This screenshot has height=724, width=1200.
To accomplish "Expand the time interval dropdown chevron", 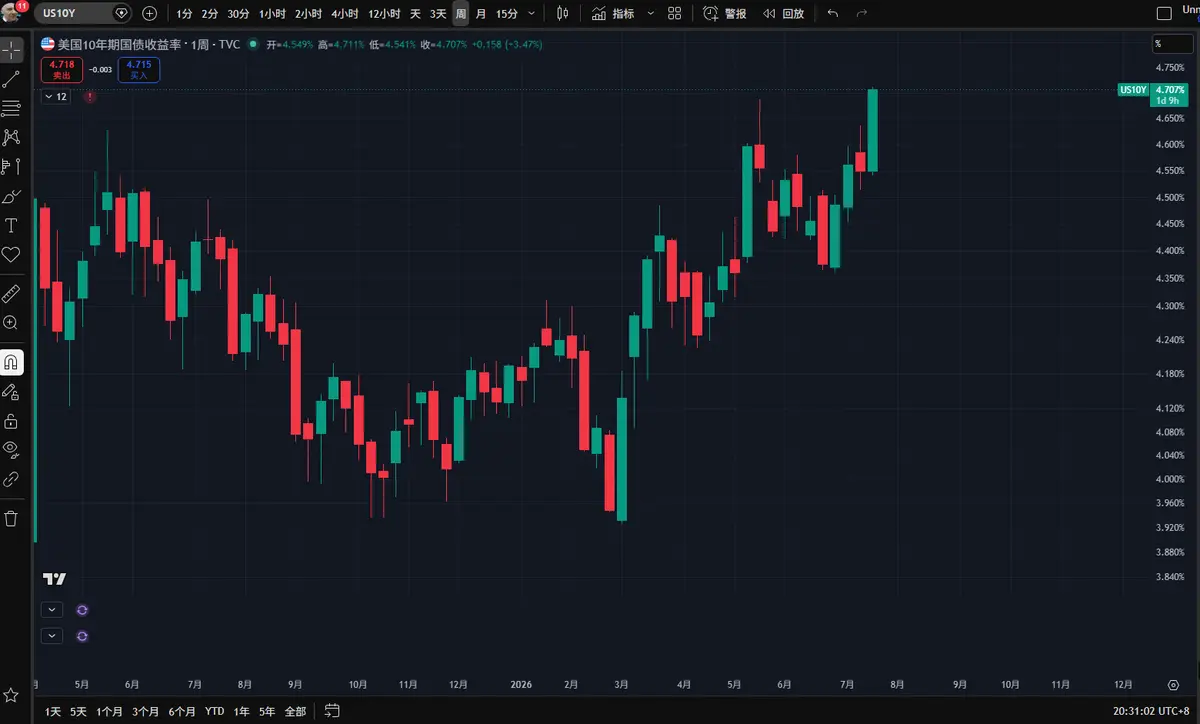I will click(531, 14).
